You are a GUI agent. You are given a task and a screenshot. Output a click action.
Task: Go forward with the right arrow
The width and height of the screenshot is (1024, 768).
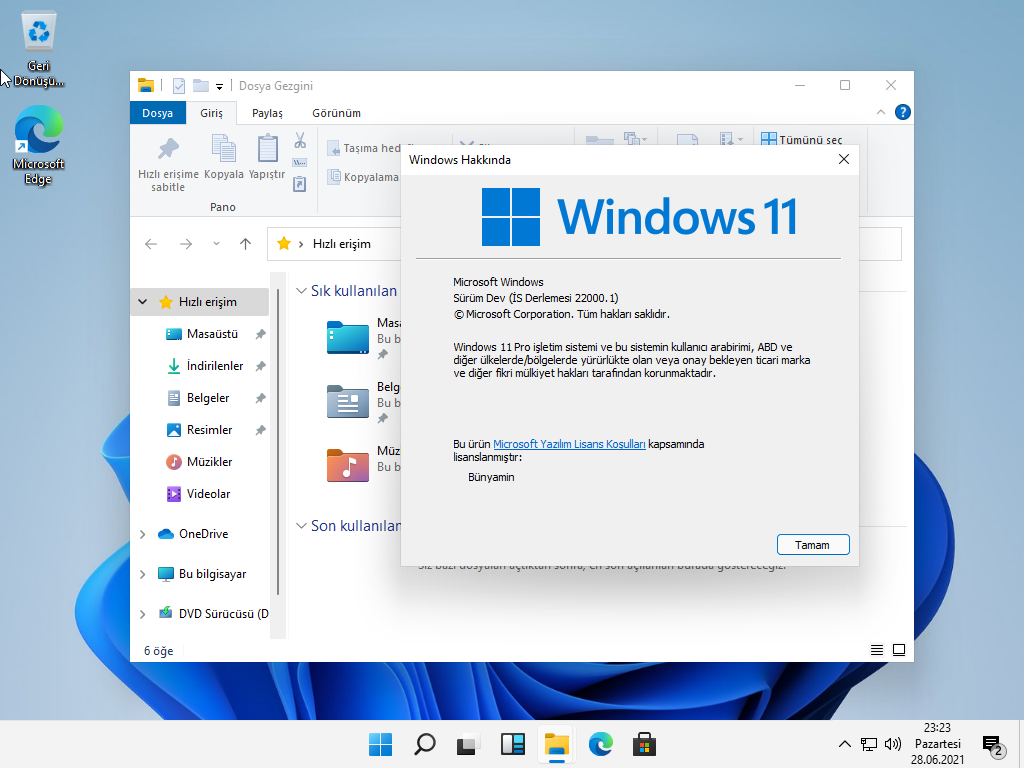186,244
